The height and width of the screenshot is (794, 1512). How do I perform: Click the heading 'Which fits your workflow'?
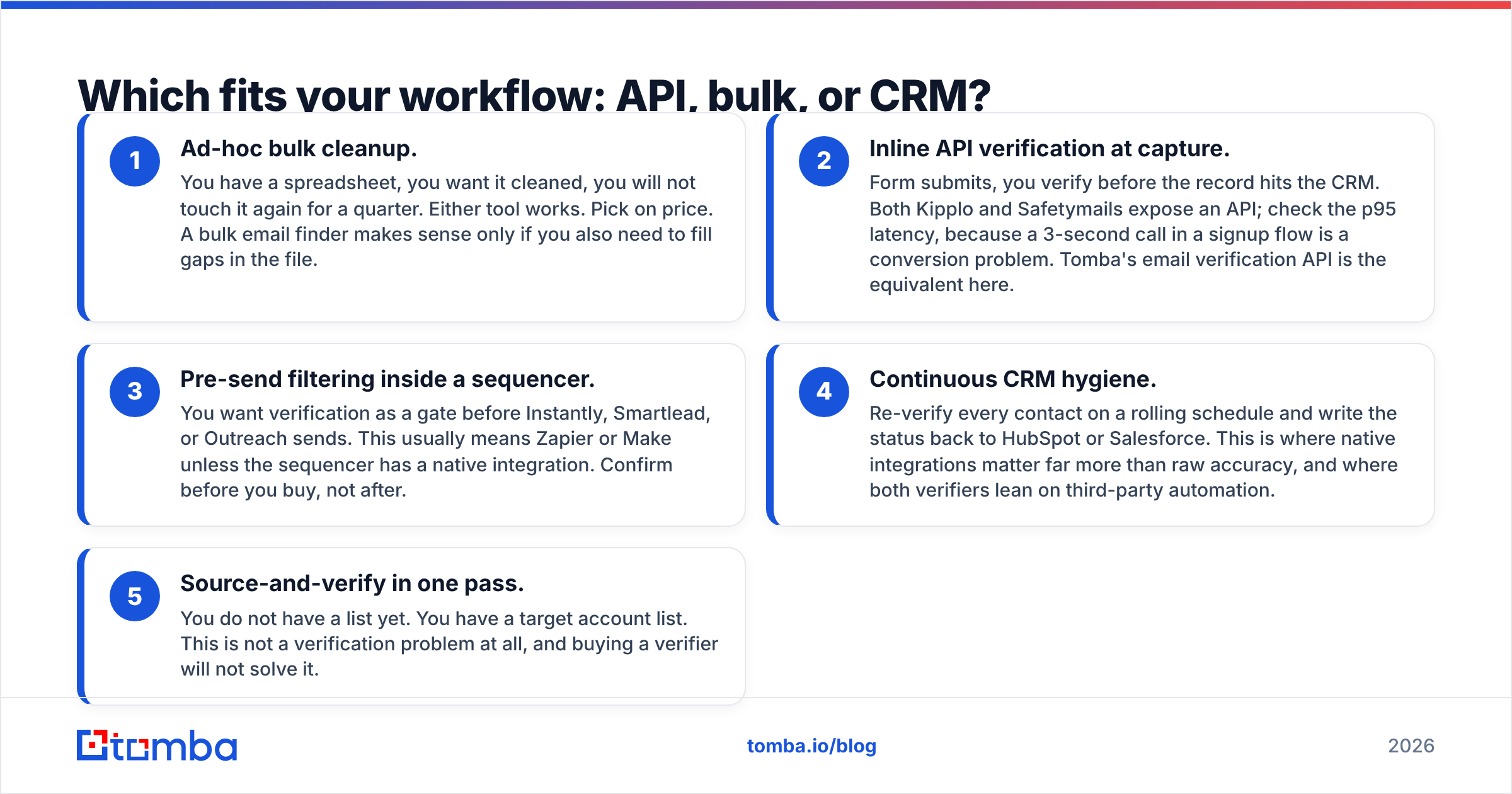click(534, 95)
